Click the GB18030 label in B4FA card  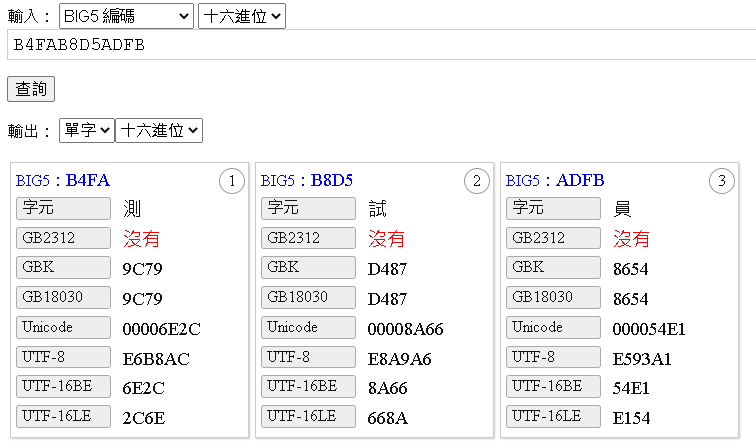pyautogui.click(x=63, y=298)
